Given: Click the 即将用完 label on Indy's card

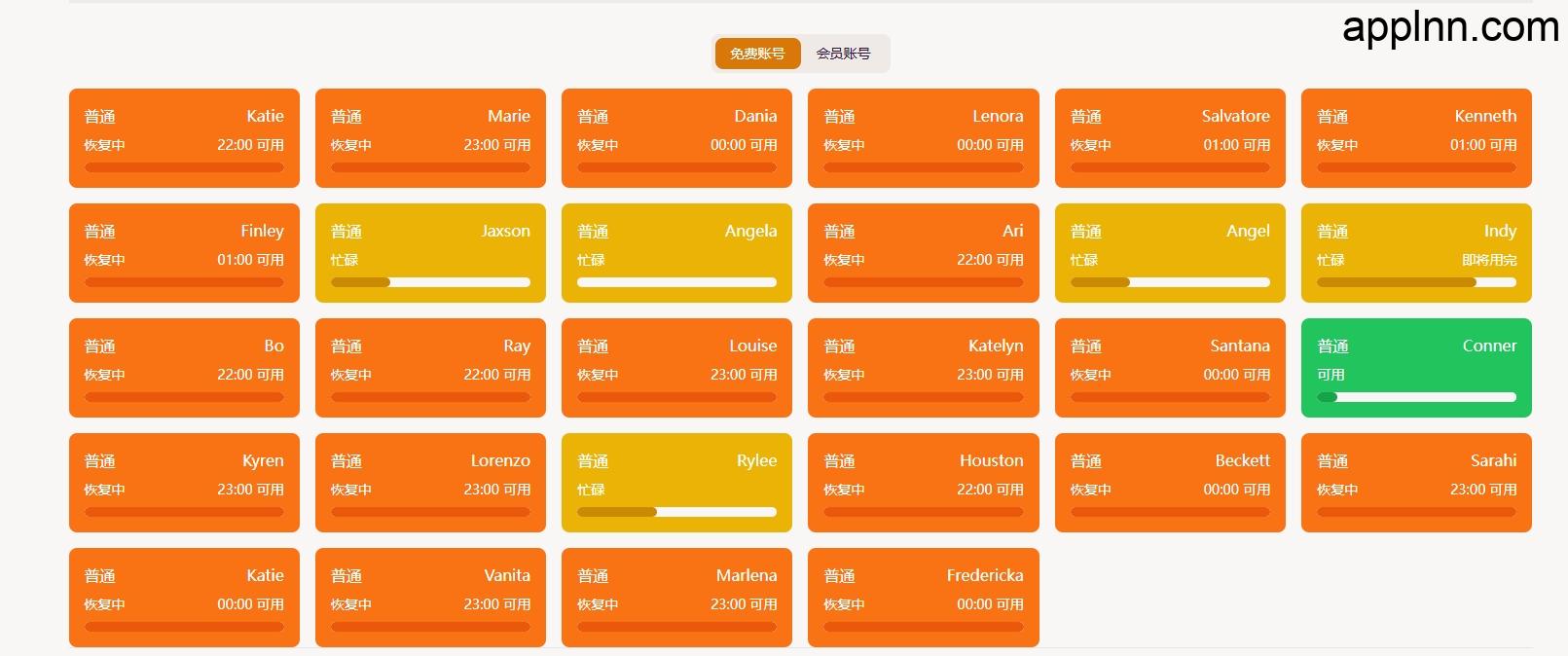Looking at the screenshot, I should pyautogui.click(x=1489, y=260).
